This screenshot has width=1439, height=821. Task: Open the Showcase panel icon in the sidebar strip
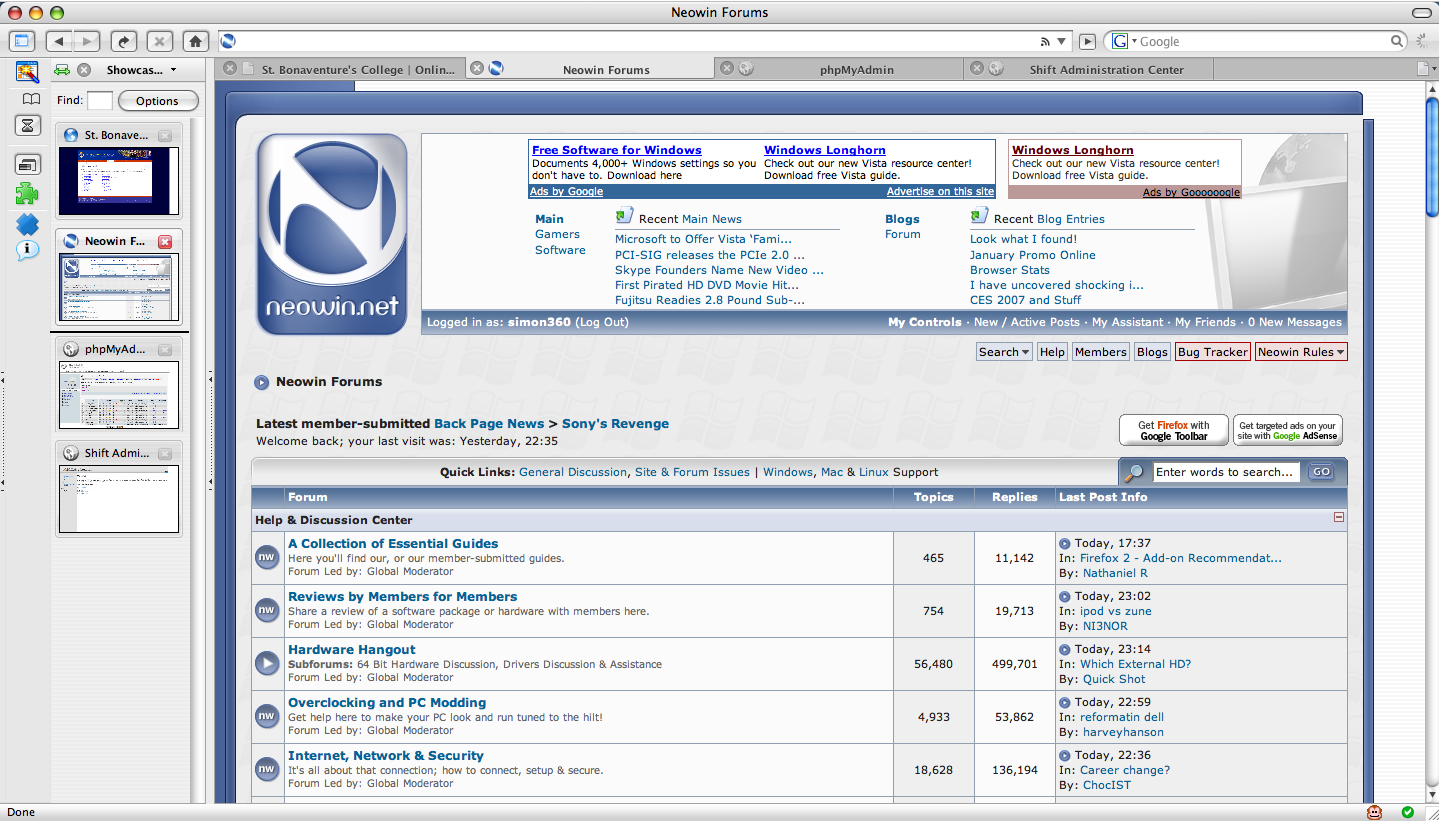[27, 72]
